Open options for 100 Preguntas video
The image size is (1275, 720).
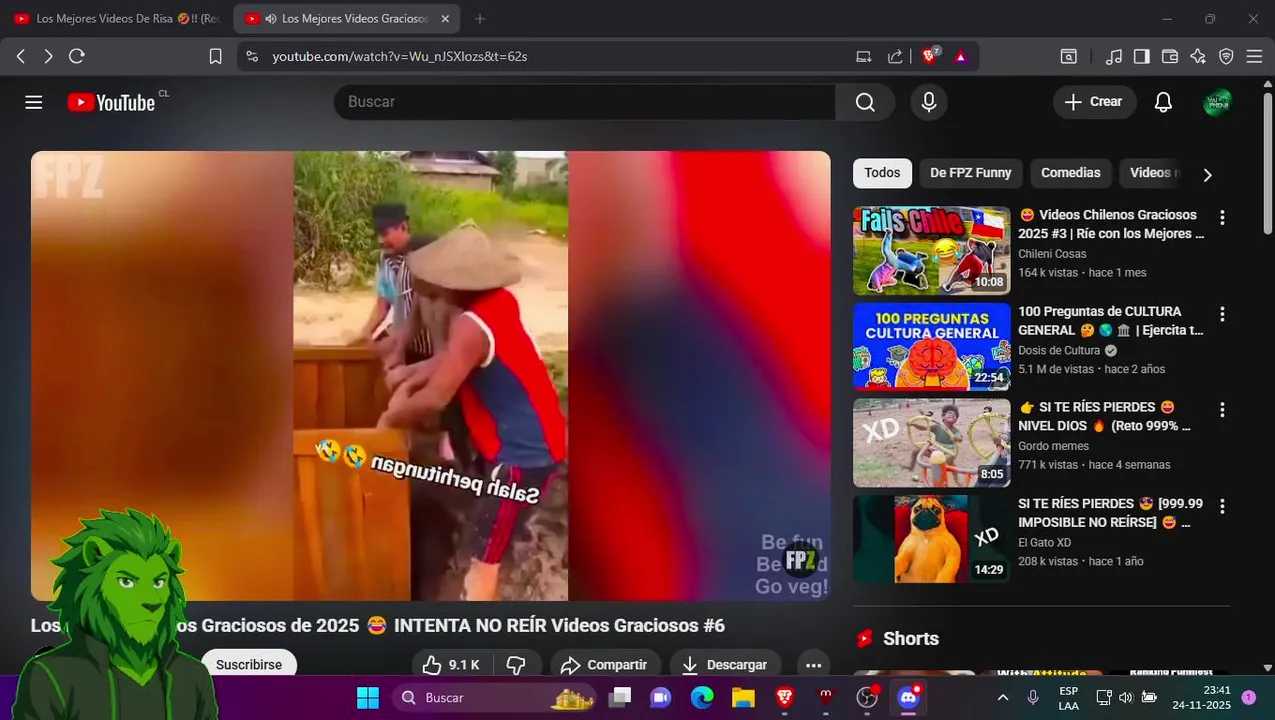[1221, 314]
